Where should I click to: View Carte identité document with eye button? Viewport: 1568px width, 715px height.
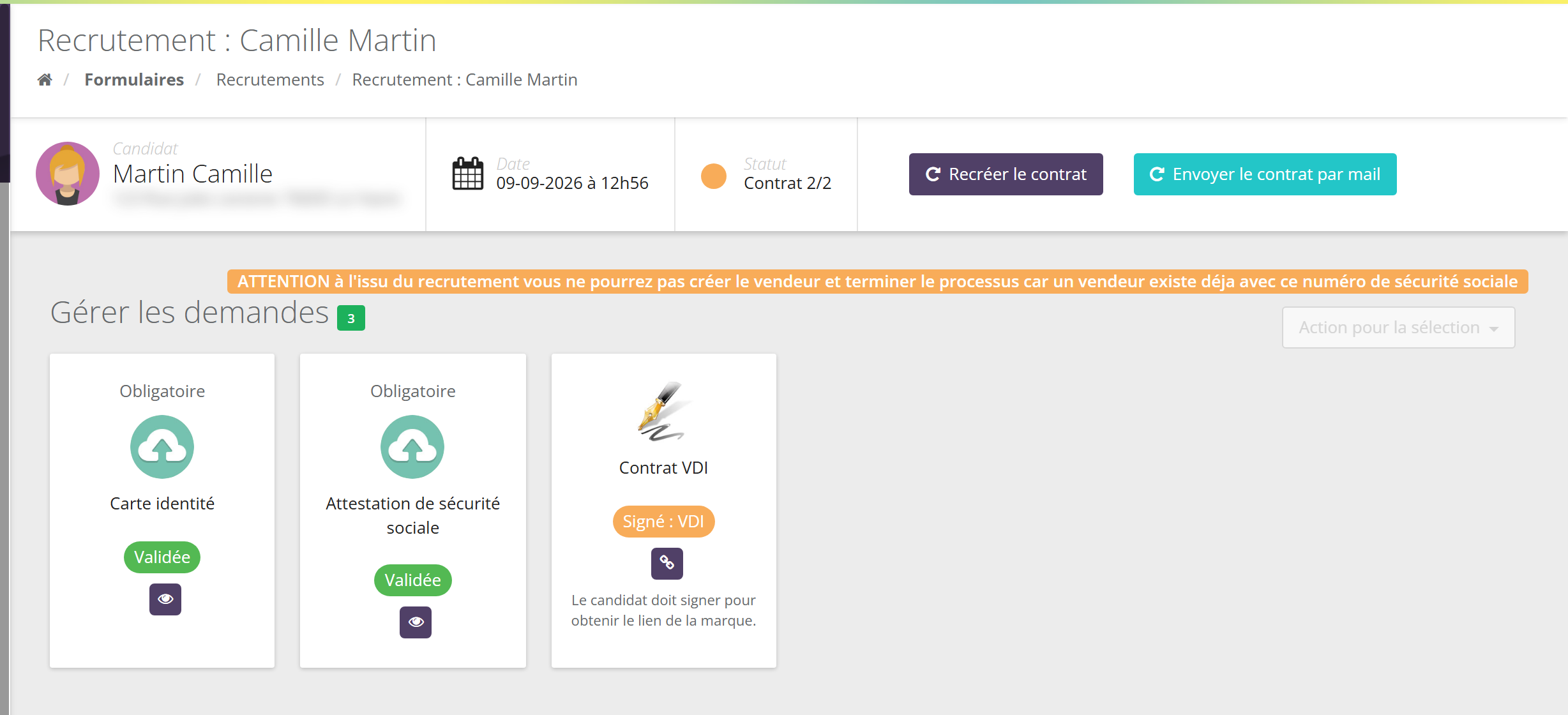(165, 599)
